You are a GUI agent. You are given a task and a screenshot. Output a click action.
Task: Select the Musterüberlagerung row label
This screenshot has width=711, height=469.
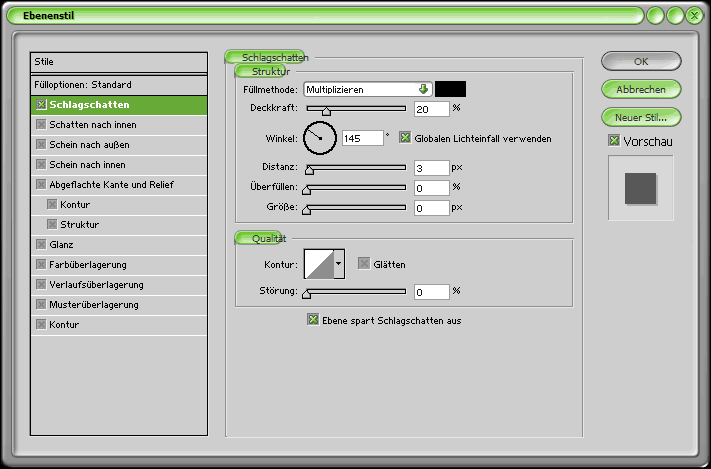tap(94, 304)
